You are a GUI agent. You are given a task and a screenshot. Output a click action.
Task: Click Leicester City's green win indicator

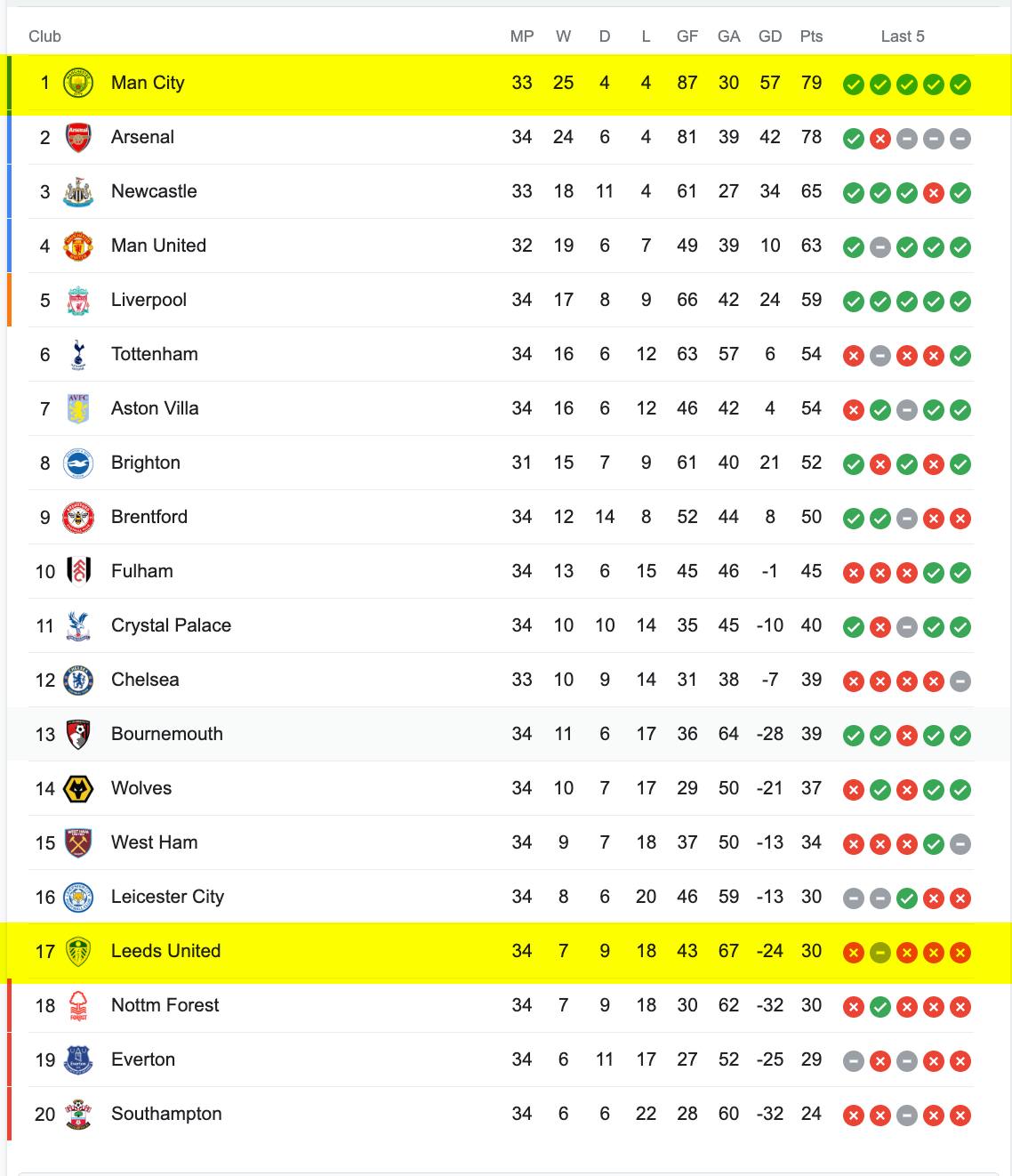[907, 898]
